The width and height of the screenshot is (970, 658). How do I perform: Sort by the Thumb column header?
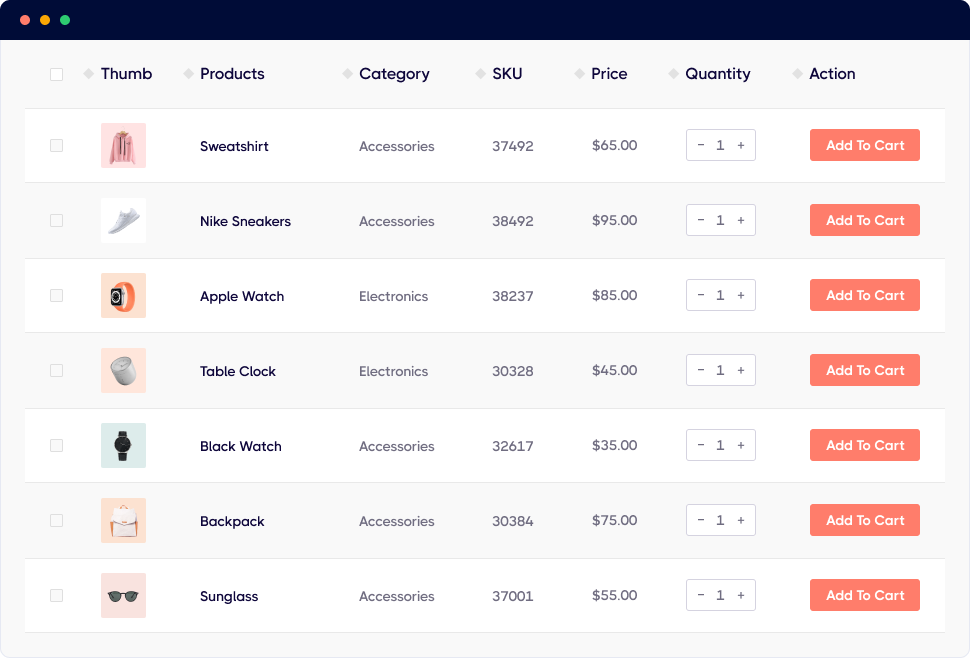tap(126, 74)
